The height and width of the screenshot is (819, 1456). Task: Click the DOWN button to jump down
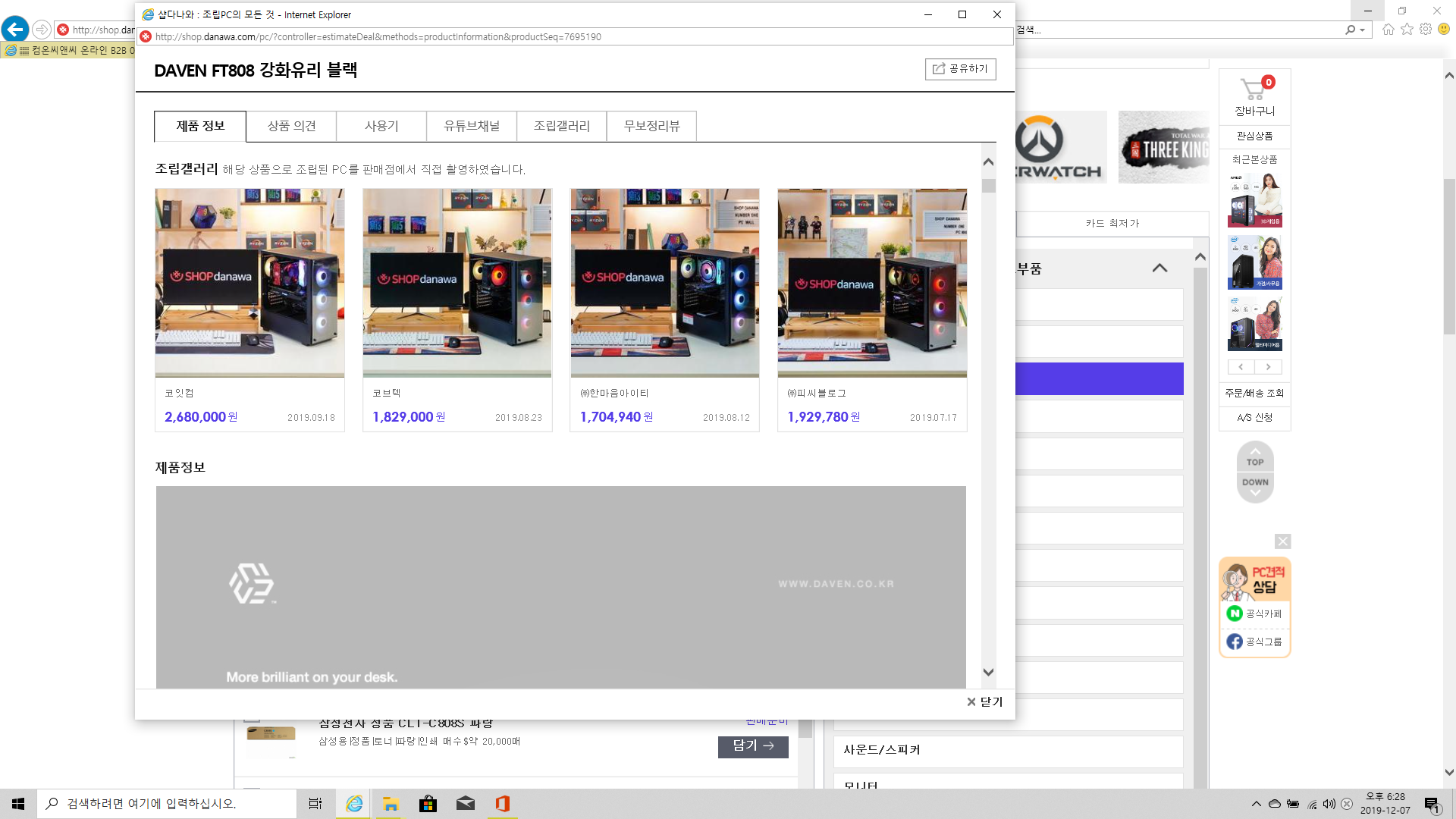pyautogui.click(x=1255, y=487)
